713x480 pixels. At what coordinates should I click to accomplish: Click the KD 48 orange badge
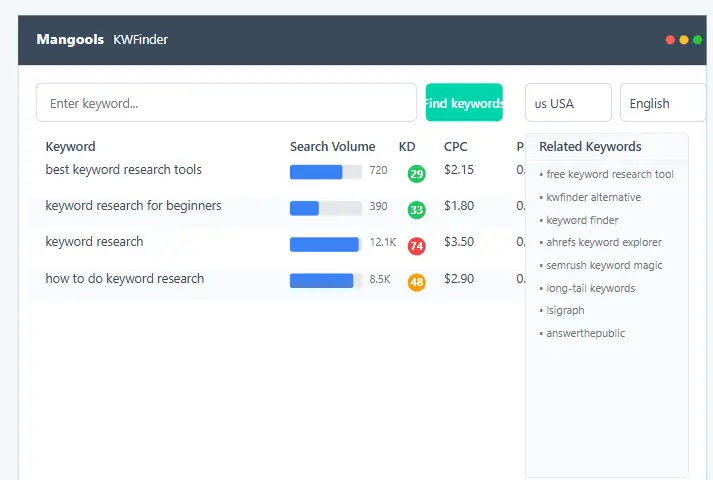pyautogui.click(x=417, y=282)
